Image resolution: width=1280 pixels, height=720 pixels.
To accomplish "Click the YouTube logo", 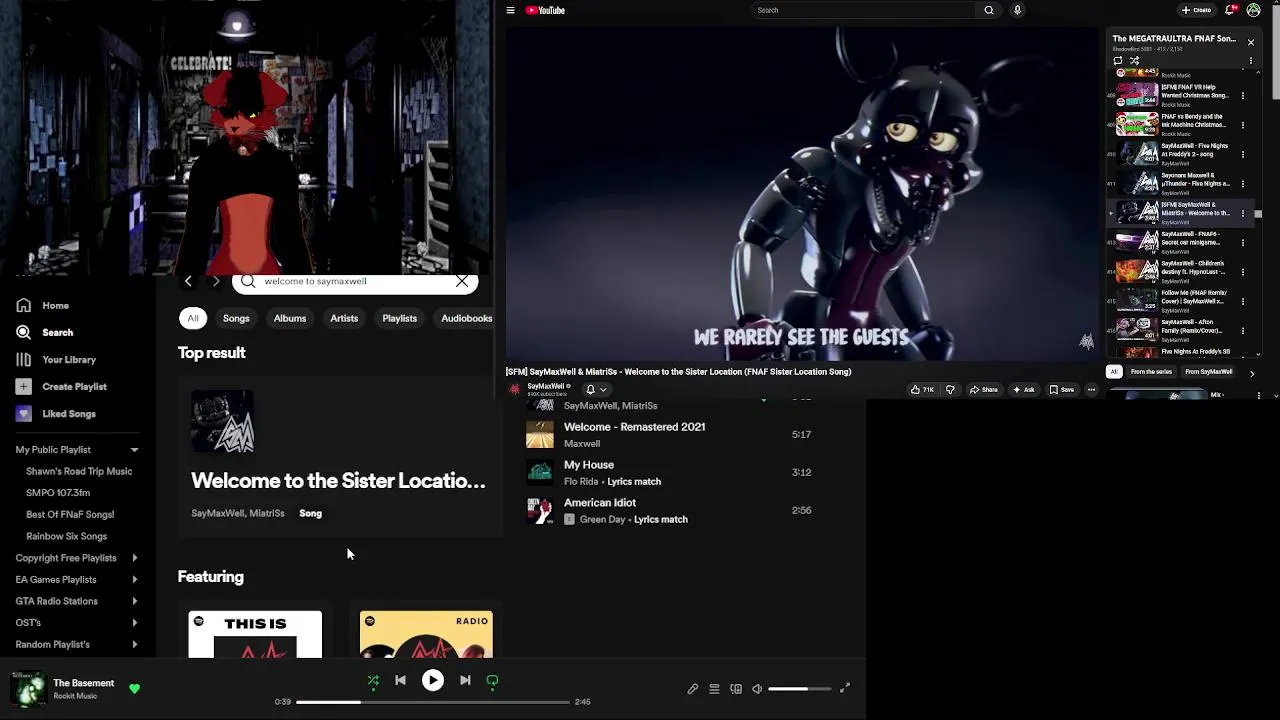I will click(545, 10).
